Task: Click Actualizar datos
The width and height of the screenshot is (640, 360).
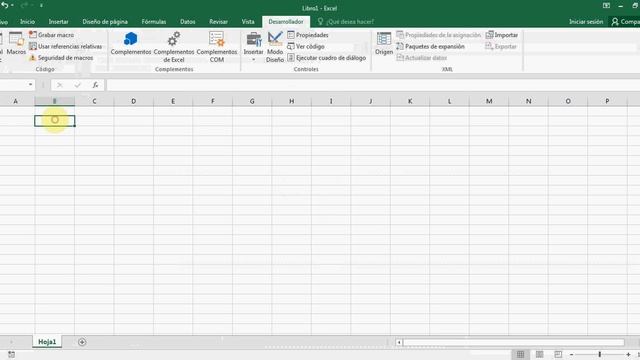Action: 421,58
